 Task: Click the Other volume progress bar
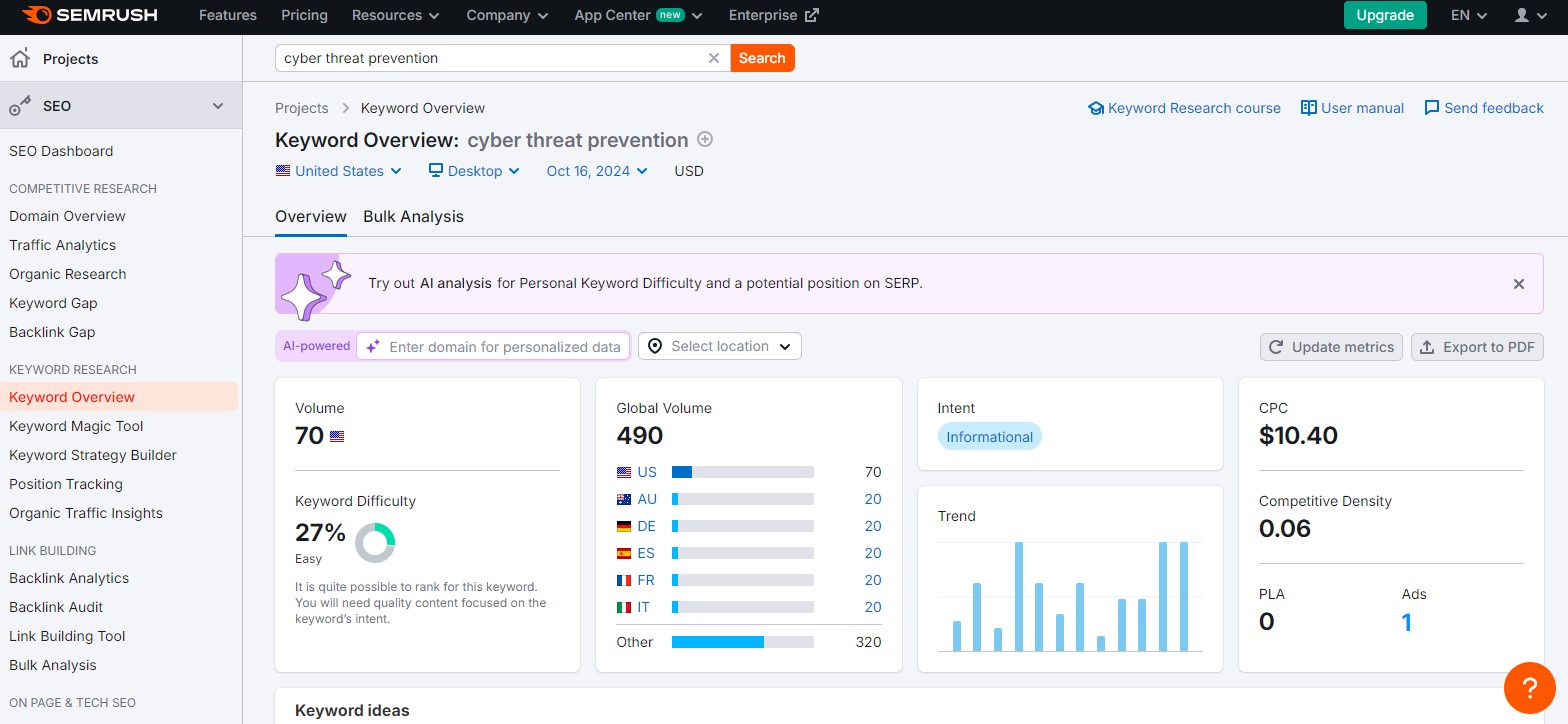coord(743,642)
